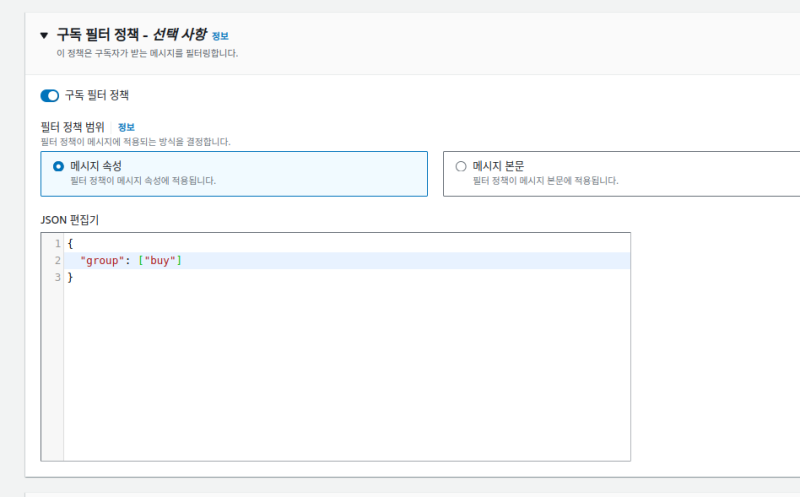Image resolution: width=800 pixels, height=497 pixels.
Task: Collapse the 구독 필터 정책 section triangle
Action: (44, 35)
